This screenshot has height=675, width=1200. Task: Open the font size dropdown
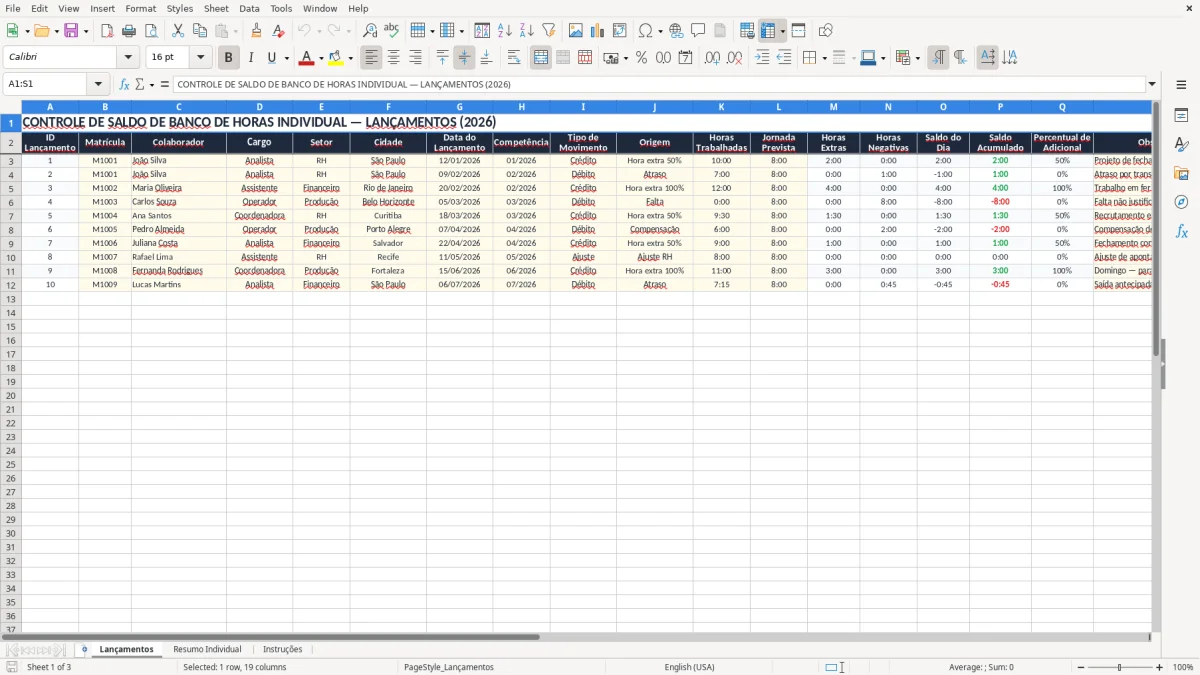coord(200,58)
